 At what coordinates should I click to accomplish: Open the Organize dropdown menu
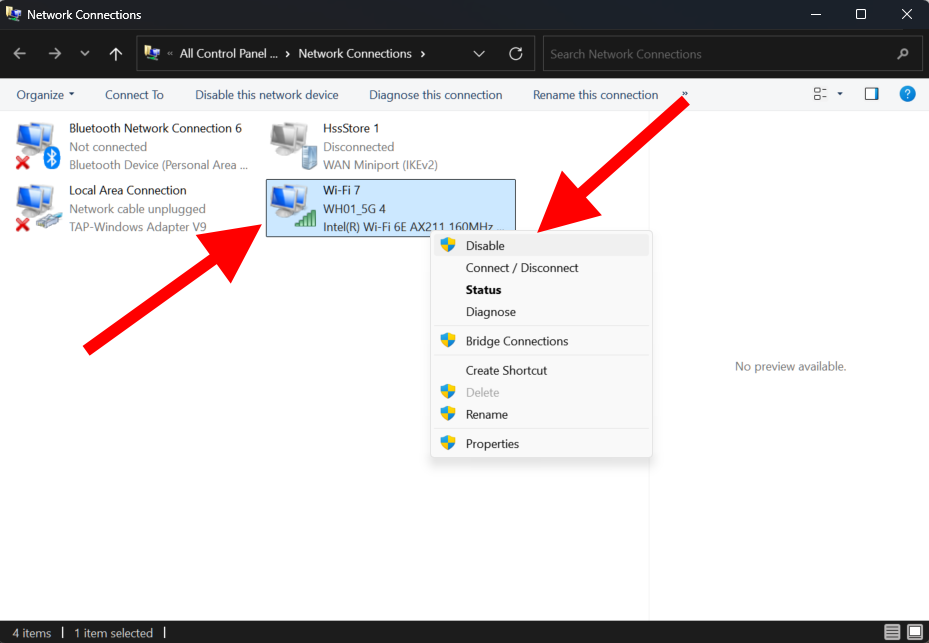46,95
